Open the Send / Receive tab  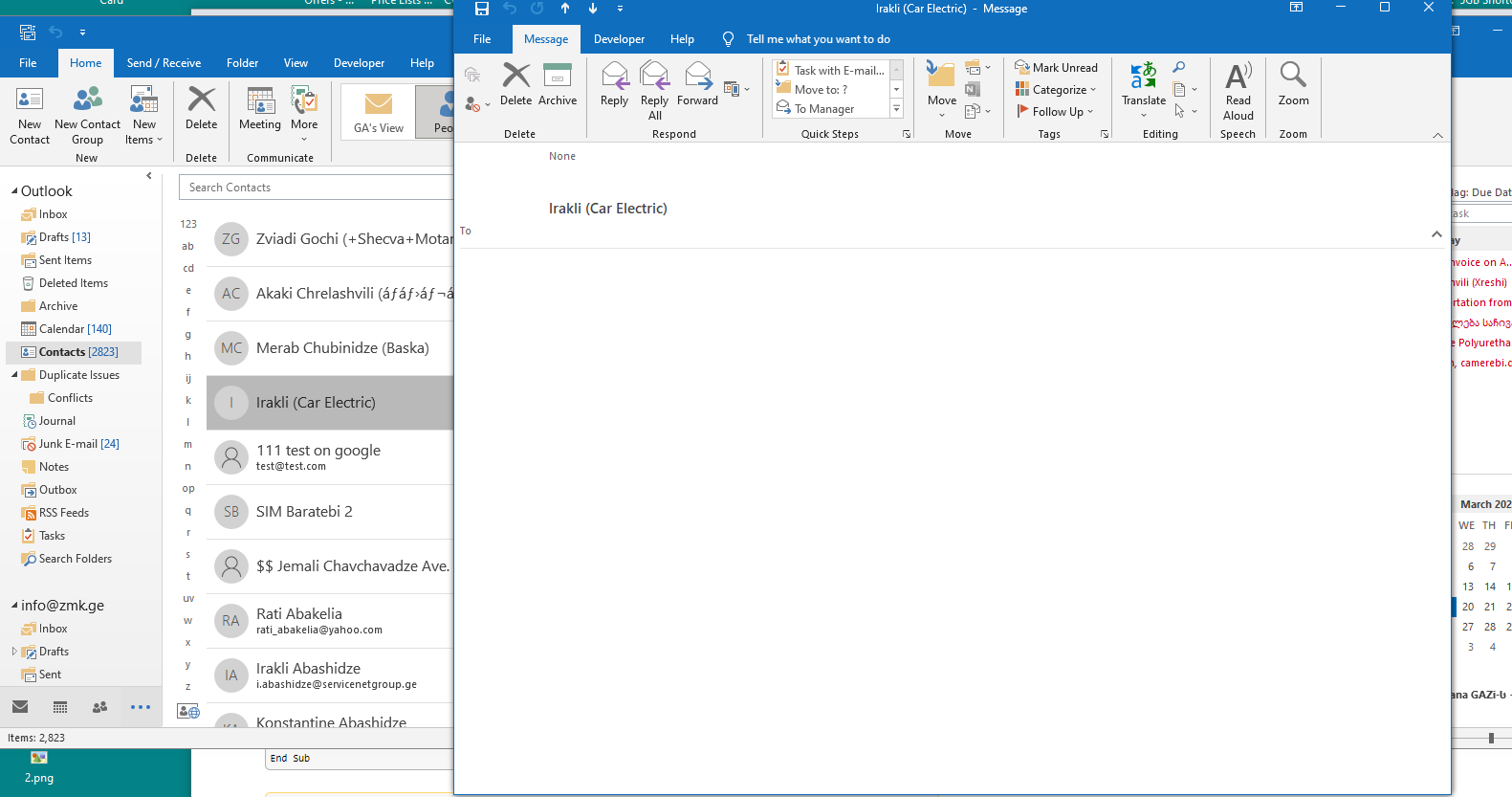pyautogui.click(x=164, y=63)
